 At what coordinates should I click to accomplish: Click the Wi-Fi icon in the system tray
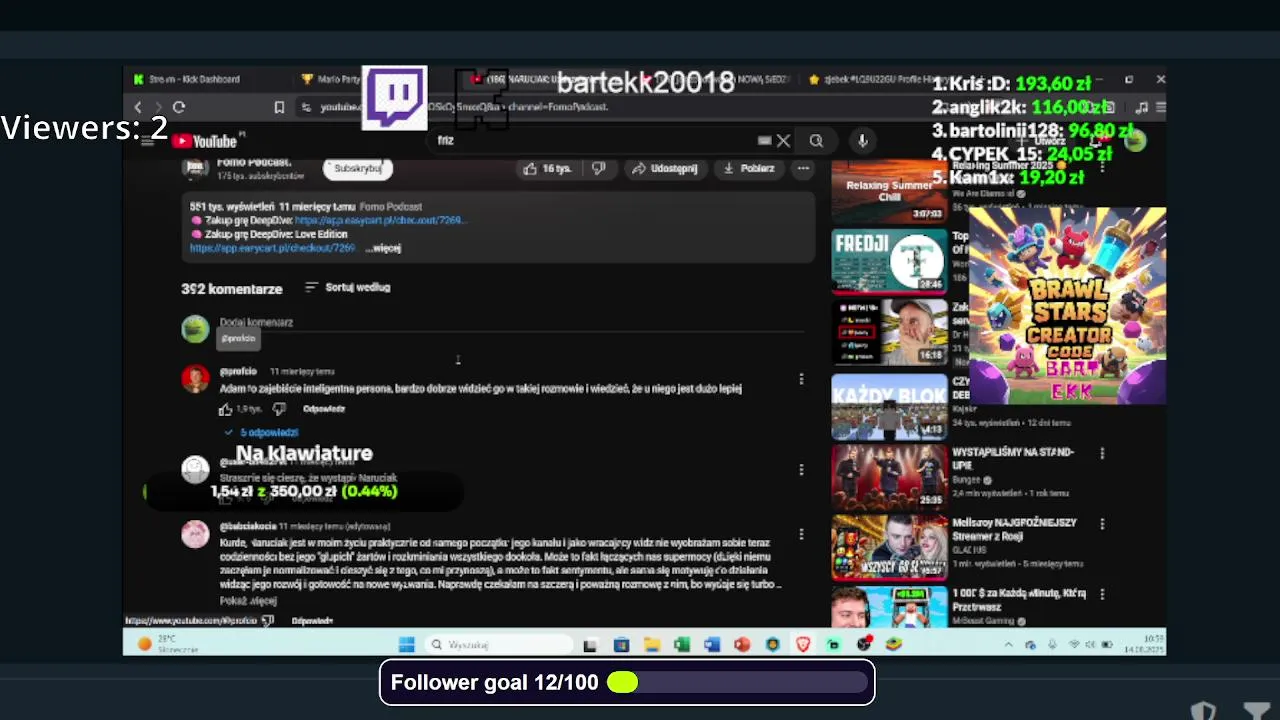click(x=1074, y=645)
